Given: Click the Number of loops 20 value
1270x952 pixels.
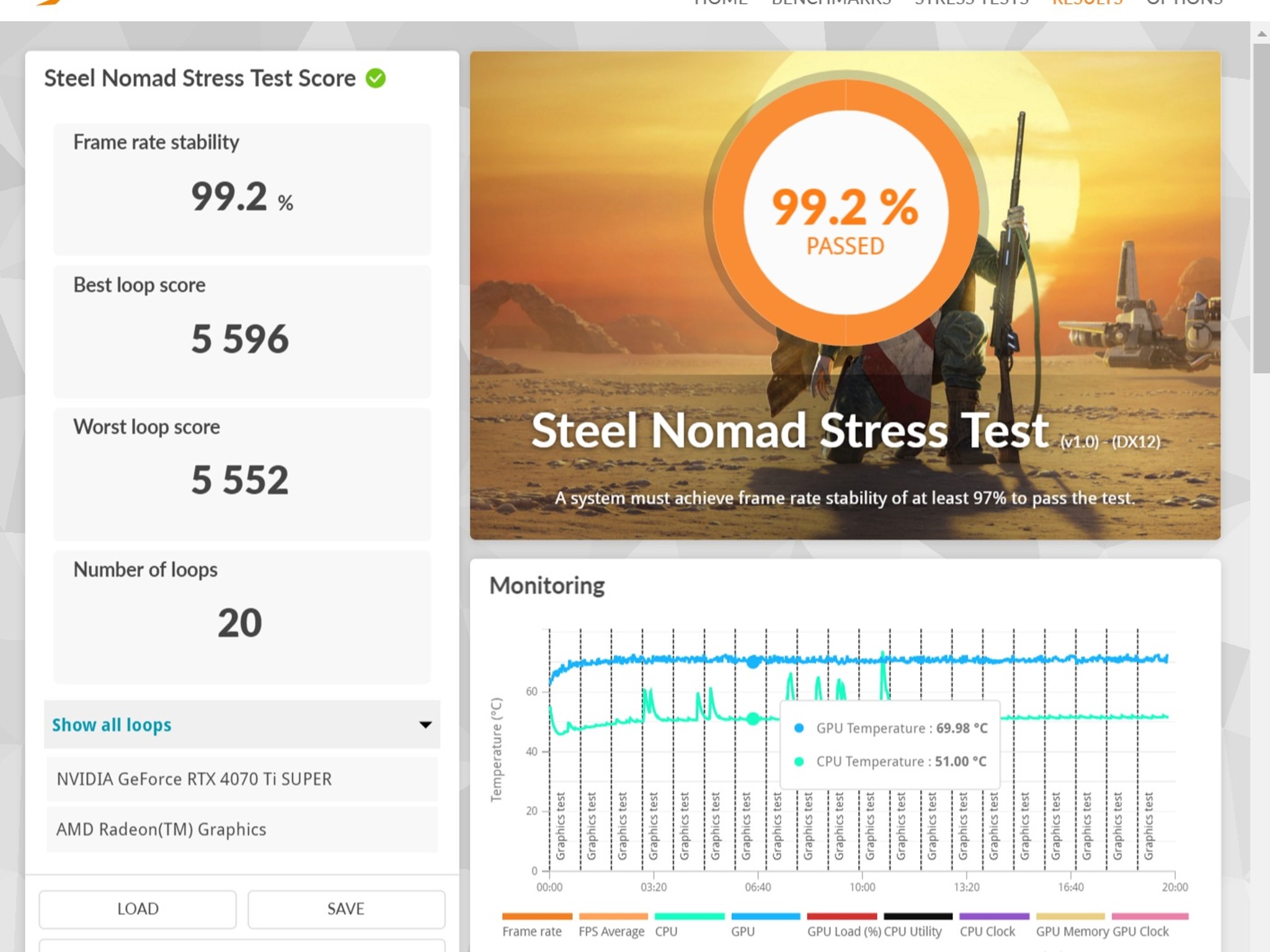Looking at the screenshot, I should [x=240, y=623].
